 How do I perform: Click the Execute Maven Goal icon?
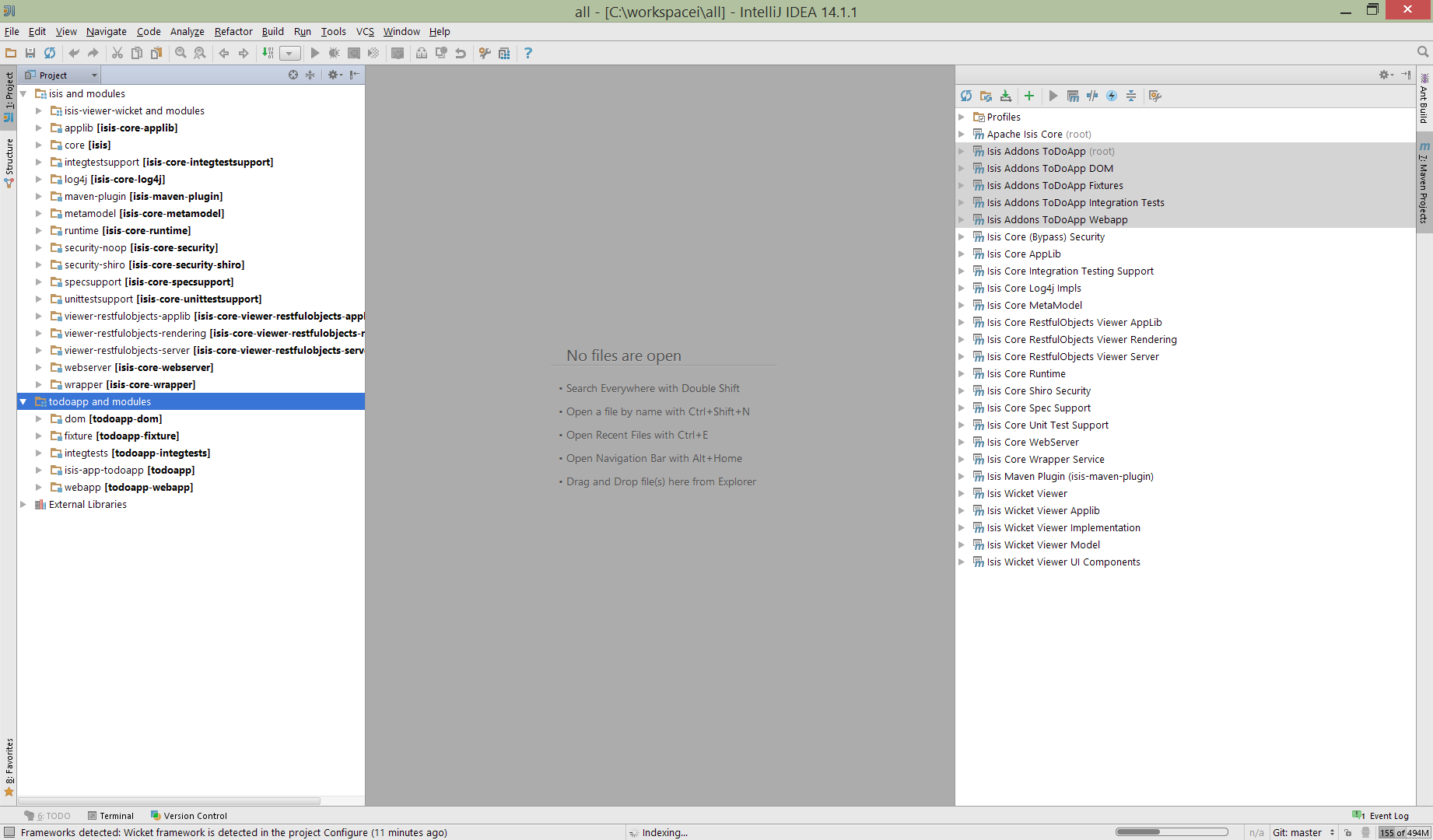tap(1073, 96)
